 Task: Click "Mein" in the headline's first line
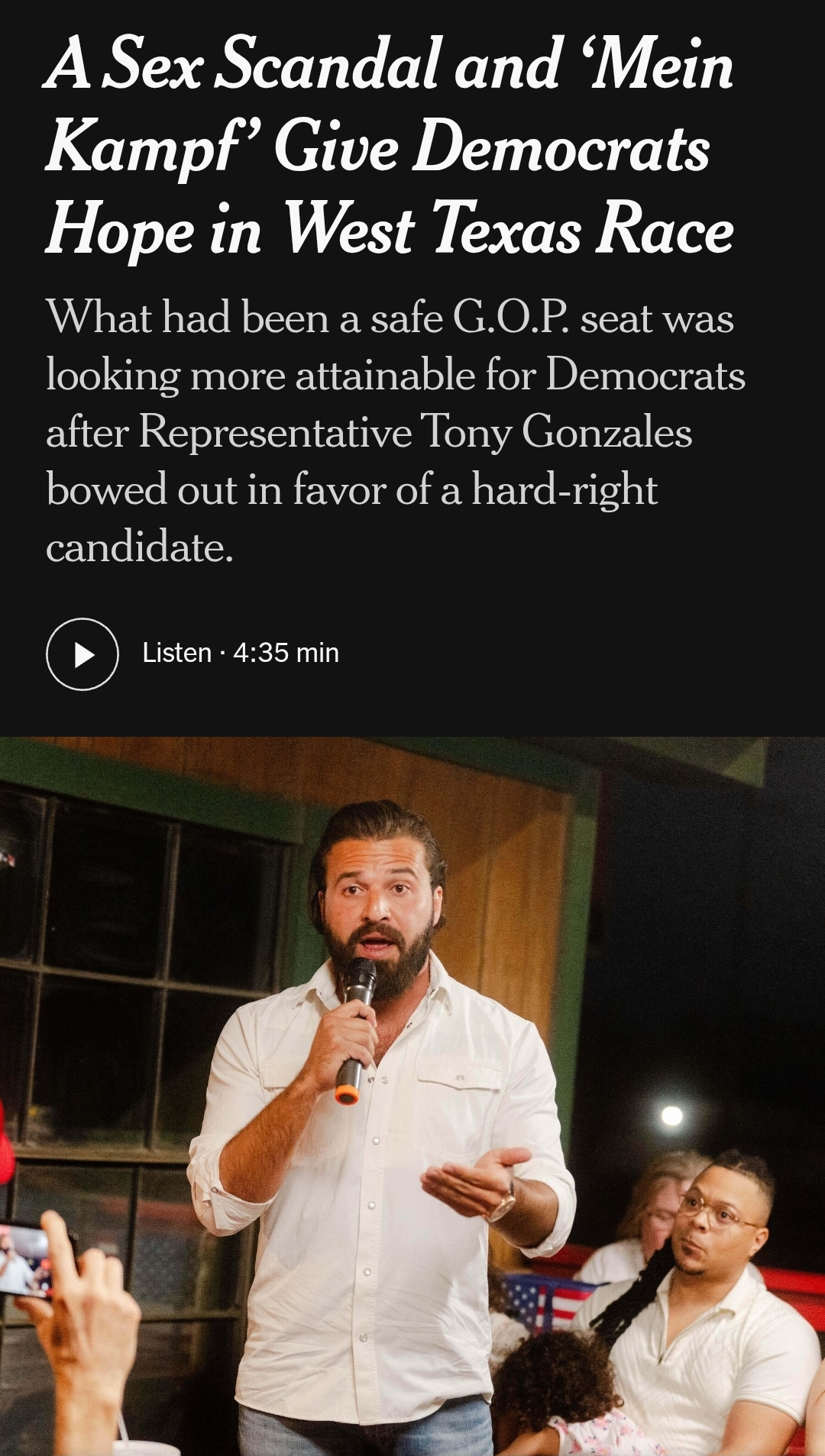pyautogui.click(x=657, y=64)
